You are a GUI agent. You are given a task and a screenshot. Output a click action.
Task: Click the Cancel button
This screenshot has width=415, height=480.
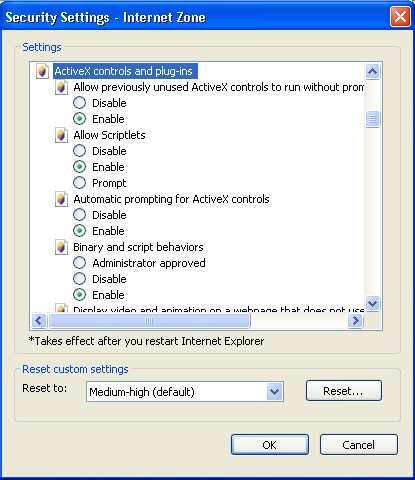(359, 445)
